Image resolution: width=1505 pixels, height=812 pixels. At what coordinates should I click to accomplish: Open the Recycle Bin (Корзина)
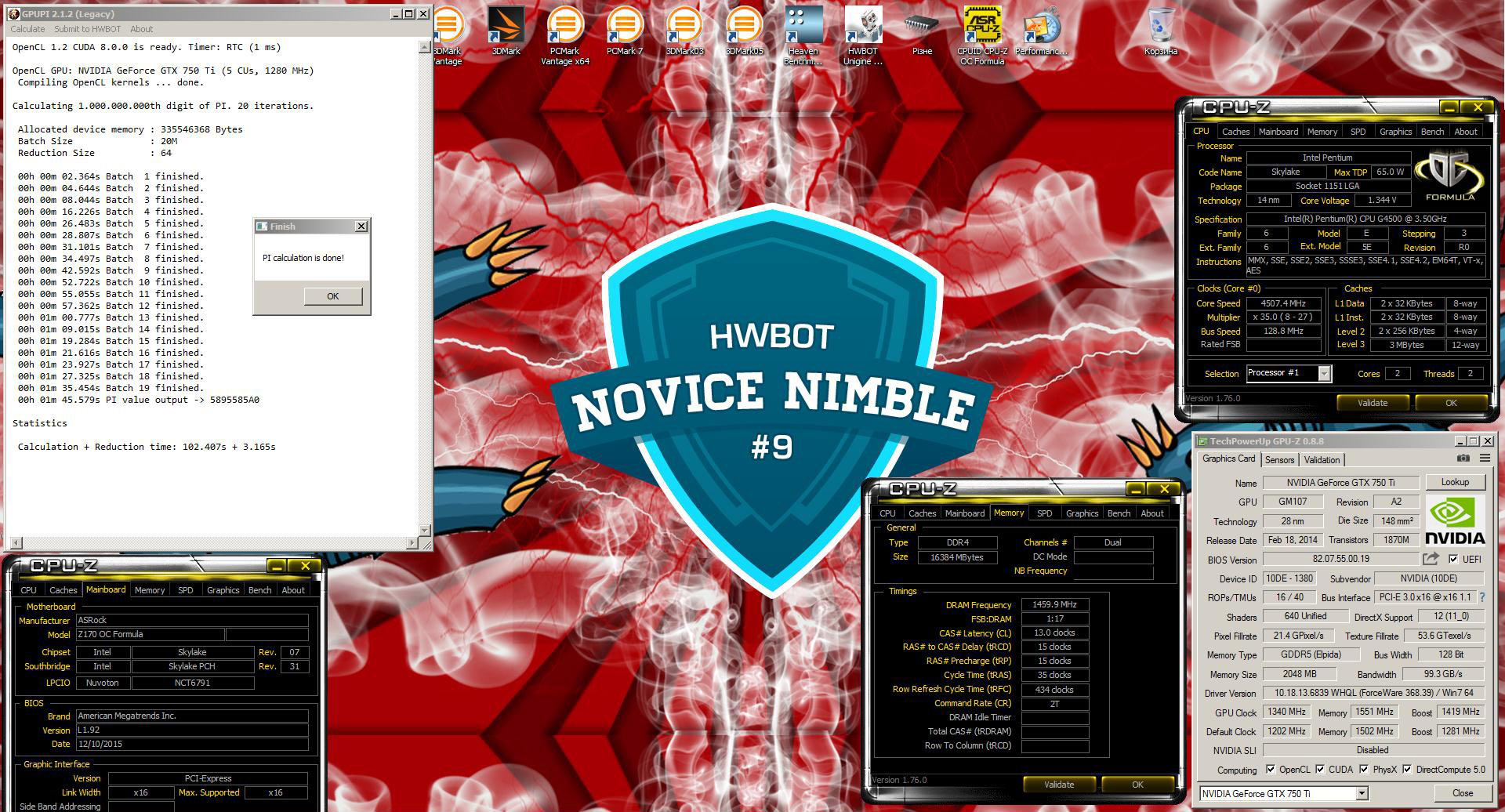click(x=1161, y=31)
